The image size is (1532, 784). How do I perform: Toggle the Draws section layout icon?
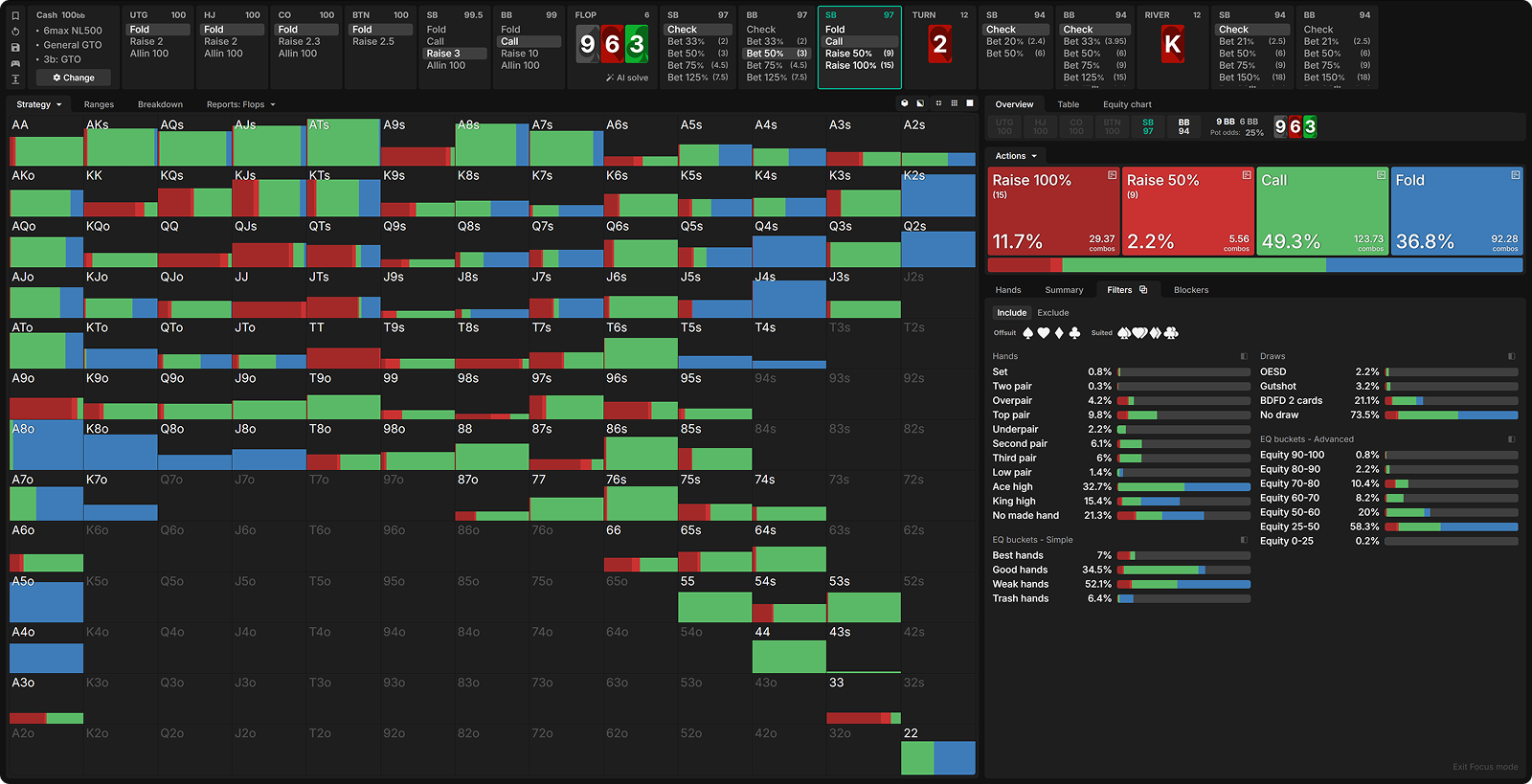click(1512, 356)
